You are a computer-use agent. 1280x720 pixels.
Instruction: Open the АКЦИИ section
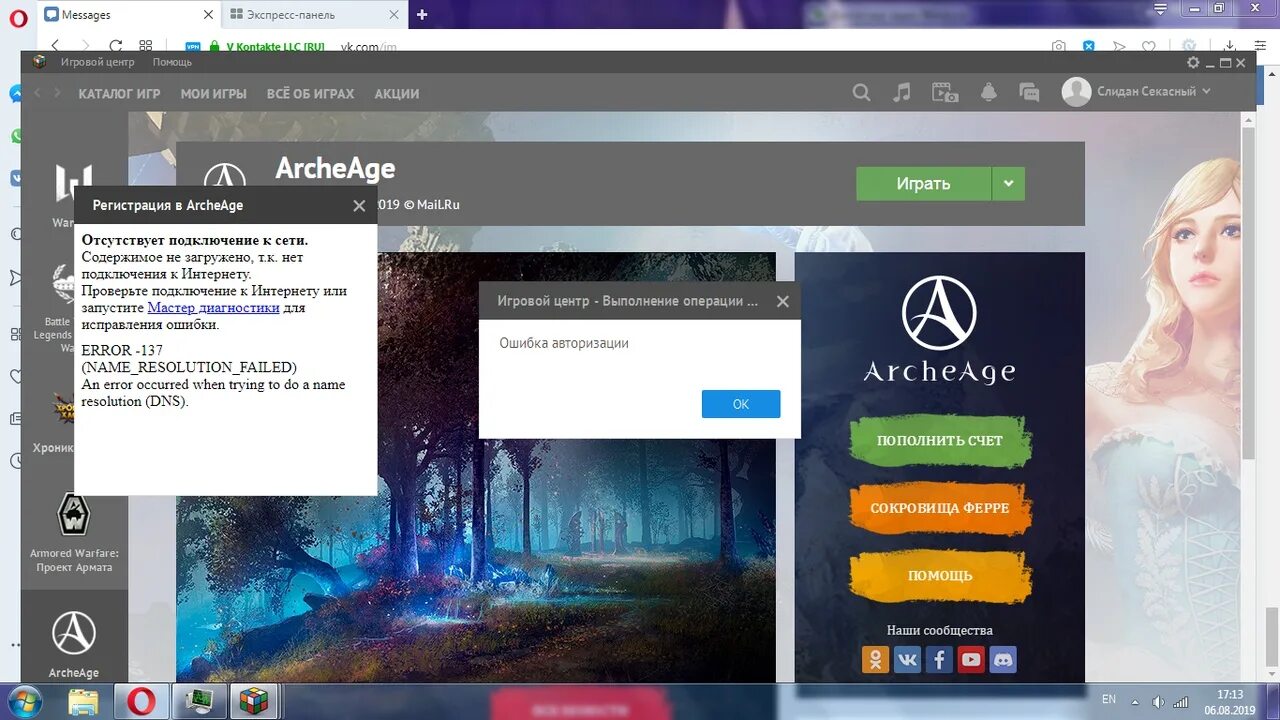coord(396,94)
